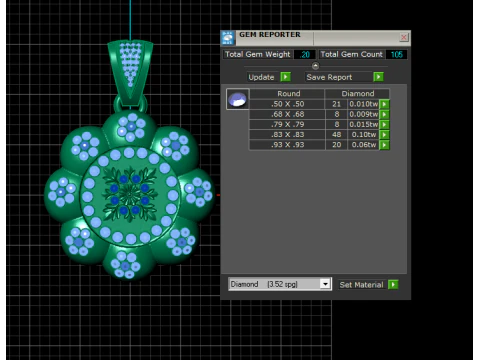Click the Set Material green arrow
Image resolution: width=480 pixels, height=360 pixels.
click(393, 285)
